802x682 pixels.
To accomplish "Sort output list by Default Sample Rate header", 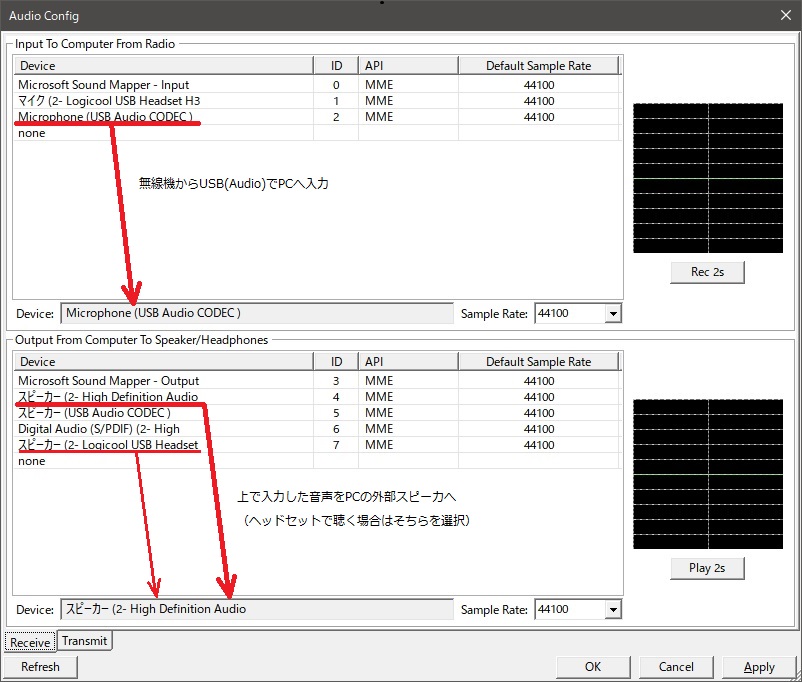I will (538, 362).
